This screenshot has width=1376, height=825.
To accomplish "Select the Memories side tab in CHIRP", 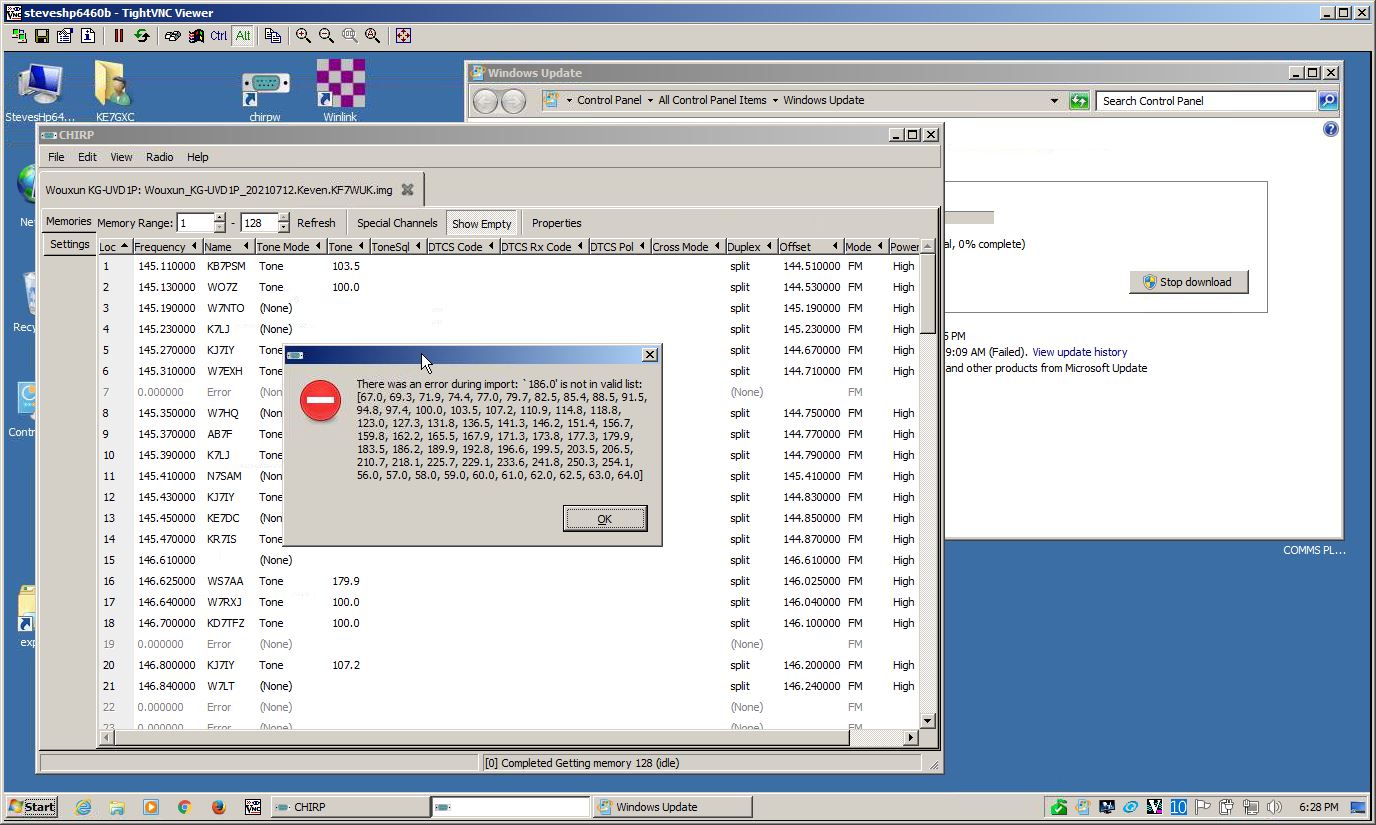I will click(68, 221).
